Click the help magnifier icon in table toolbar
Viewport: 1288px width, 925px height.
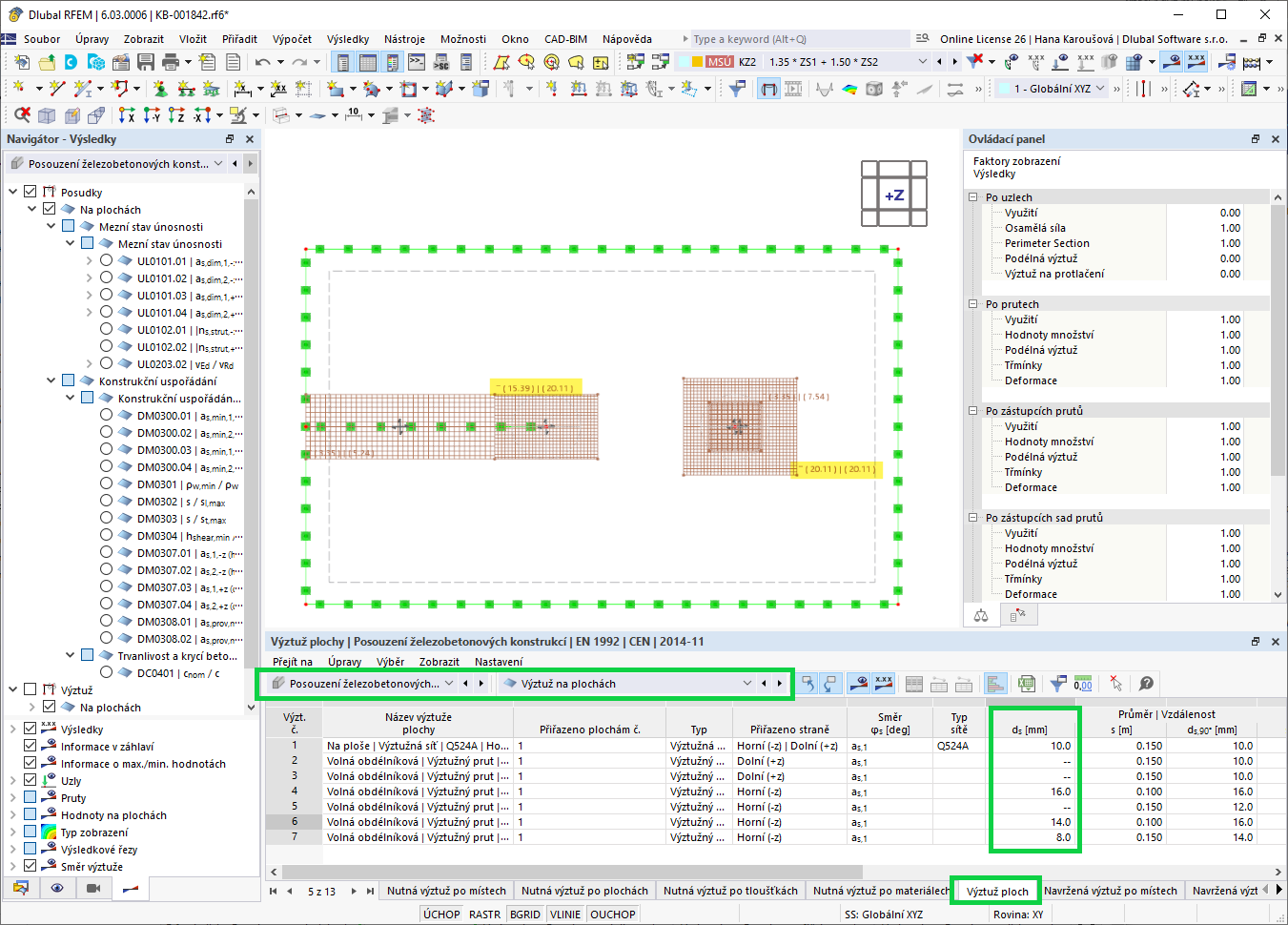pos(1146,684)
